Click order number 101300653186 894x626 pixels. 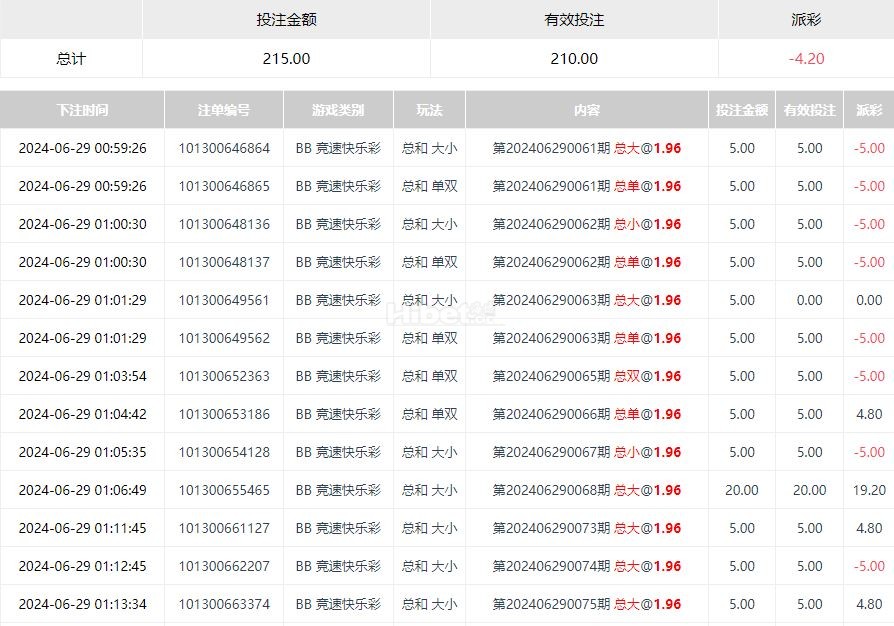coord(224,414)
